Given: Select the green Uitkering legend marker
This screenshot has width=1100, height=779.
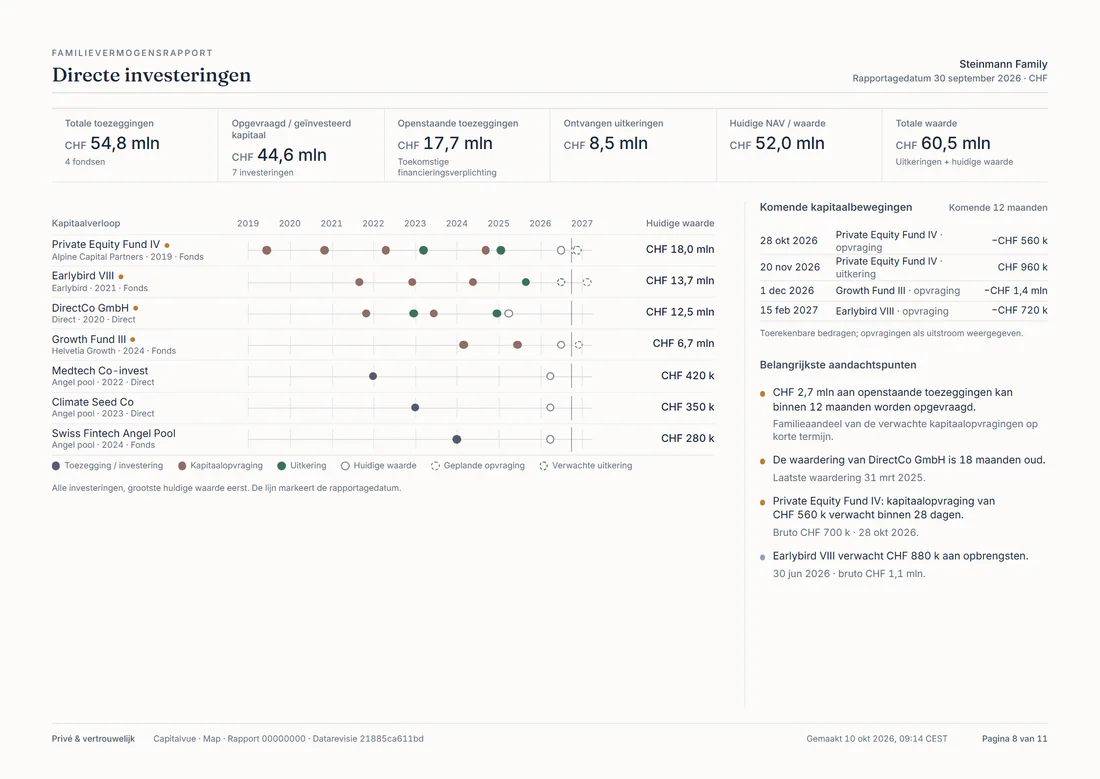Looking at the screenshot, I should tap(282, 466).
